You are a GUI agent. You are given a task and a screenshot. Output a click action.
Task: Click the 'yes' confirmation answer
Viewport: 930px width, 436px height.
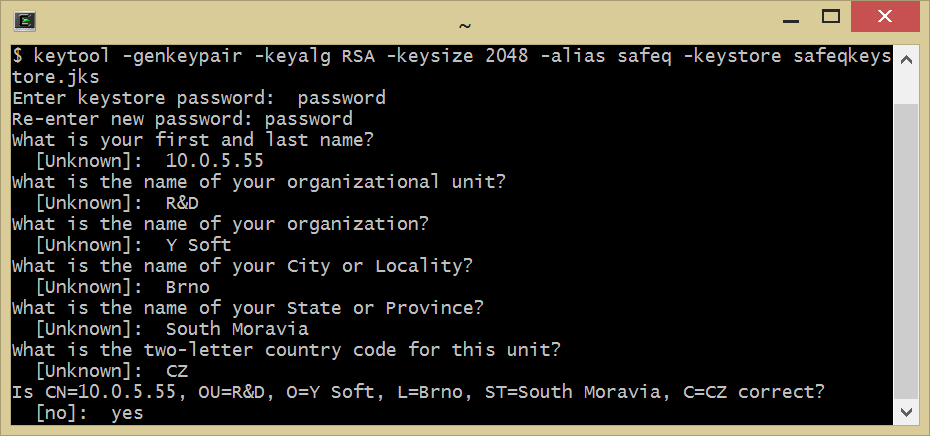(127, 412)
